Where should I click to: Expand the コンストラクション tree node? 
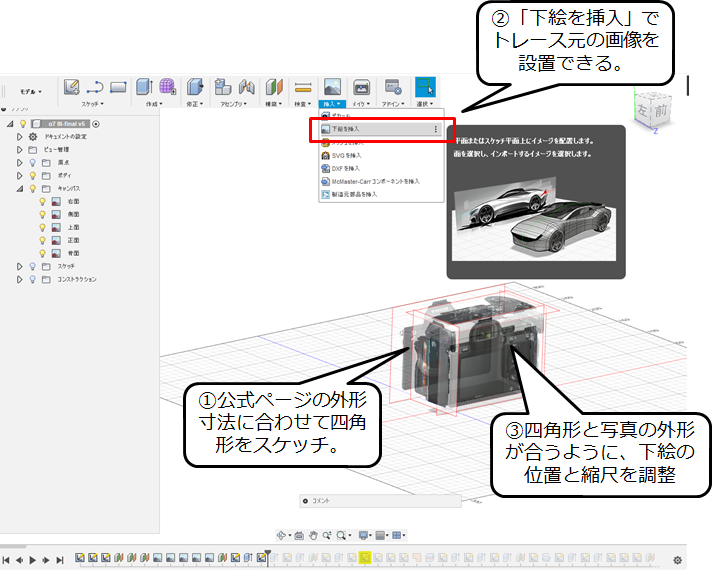20,279
